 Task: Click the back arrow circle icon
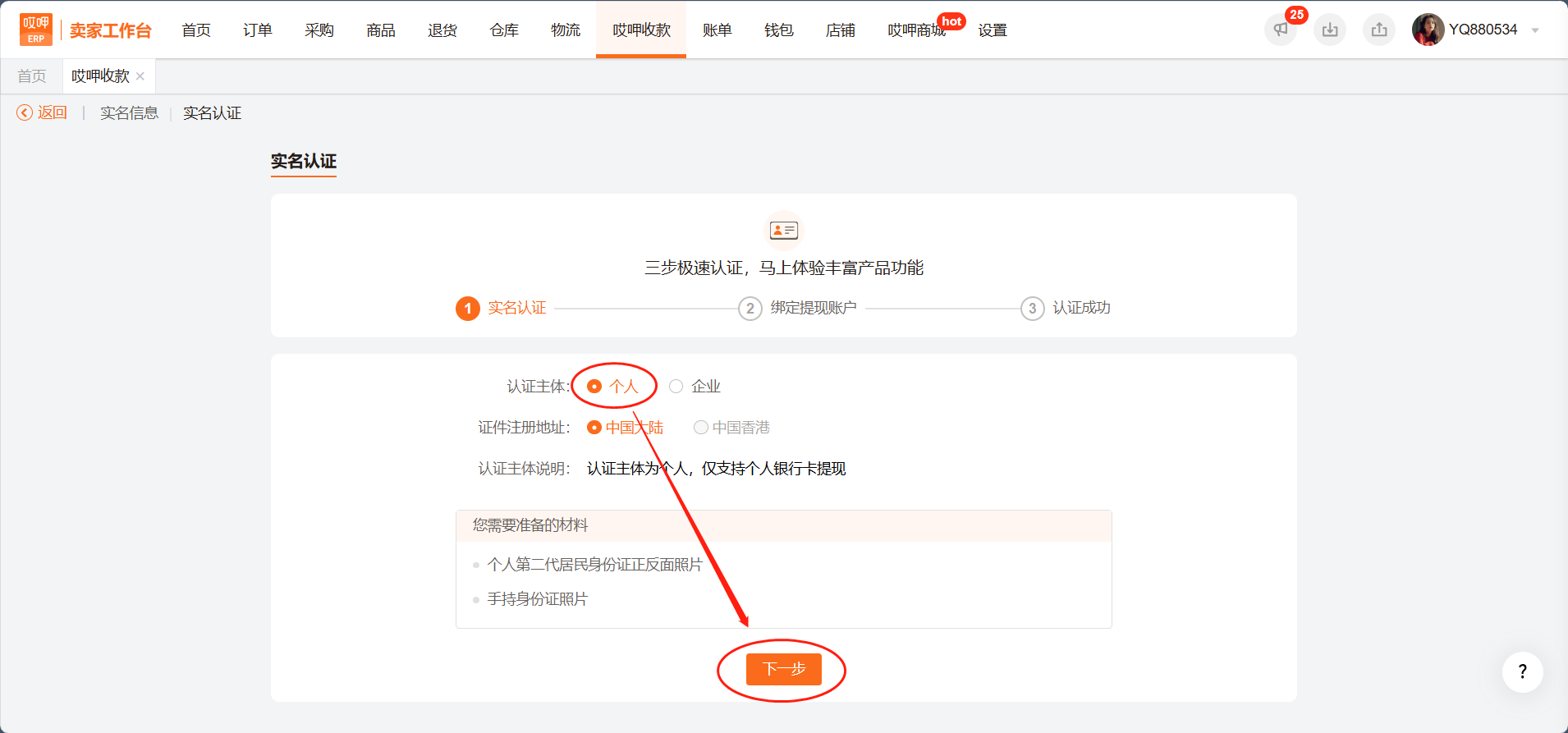25,112
